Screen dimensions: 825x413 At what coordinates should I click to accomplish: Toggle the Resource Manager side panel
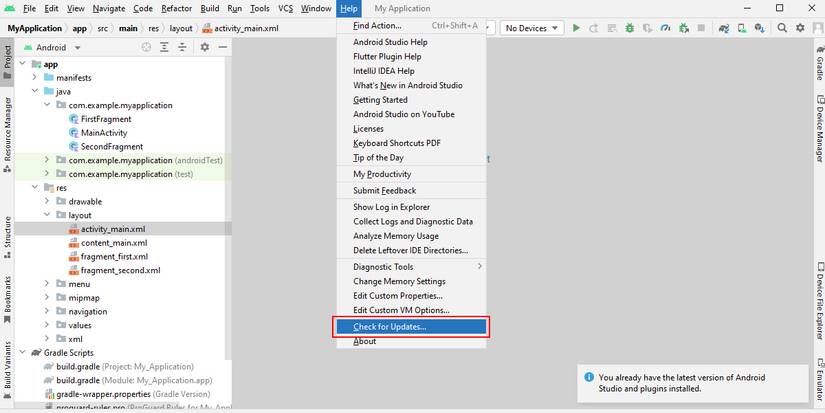coord(7,130)
